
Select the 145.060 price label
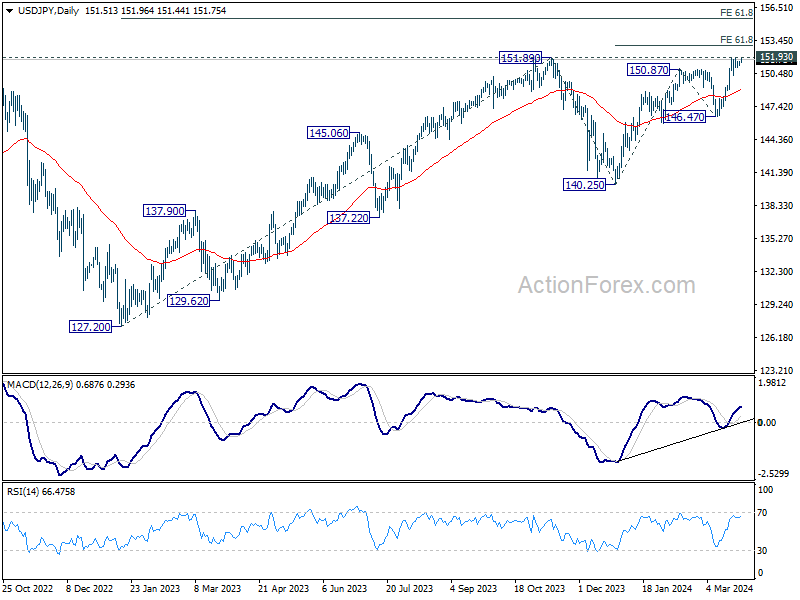pyautogui.click(x=329, y=133)
